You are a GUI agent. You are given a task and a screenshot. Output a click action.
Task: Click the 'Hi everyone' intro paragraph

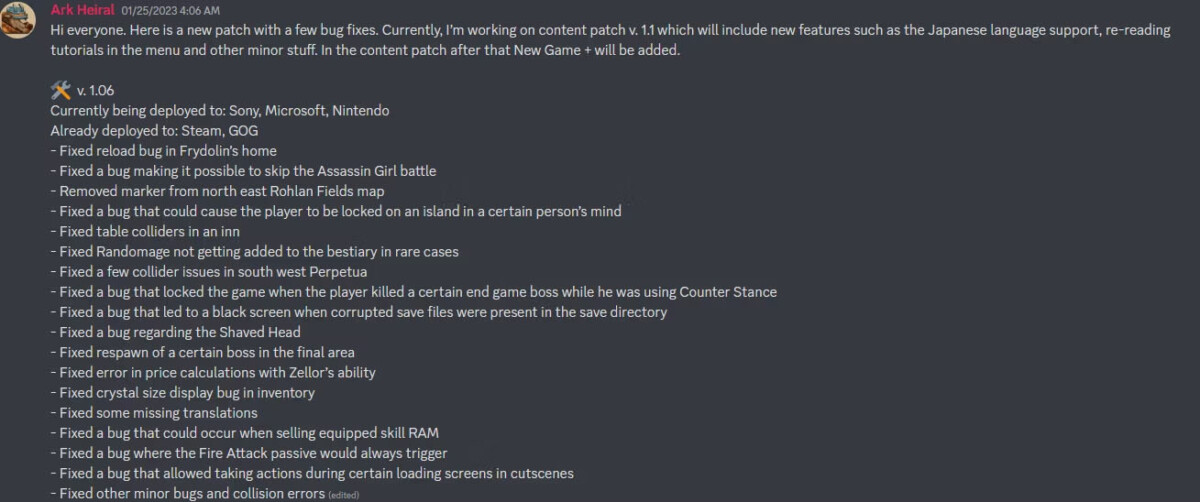[x=610, y=40]
